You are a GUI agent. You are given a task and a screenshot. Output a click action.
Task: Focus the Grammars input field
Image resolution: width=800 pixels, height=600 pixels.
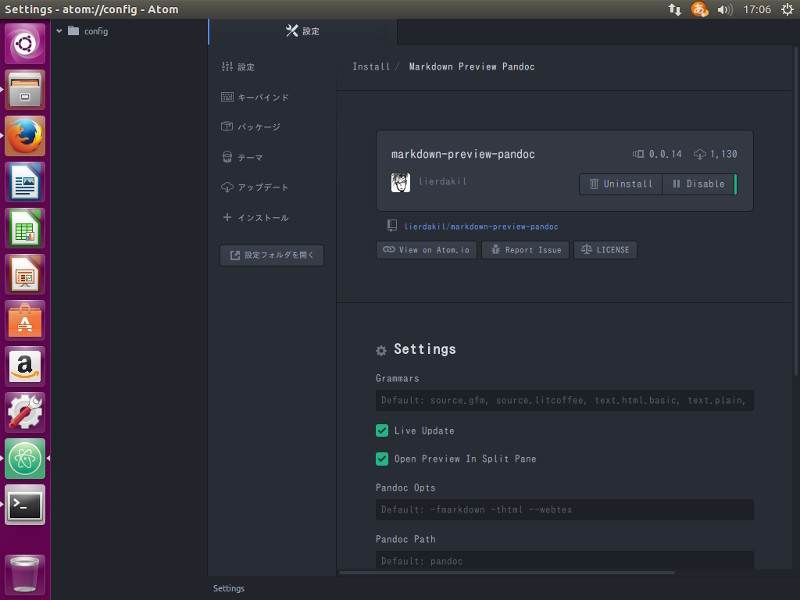[x=564, y=401]
